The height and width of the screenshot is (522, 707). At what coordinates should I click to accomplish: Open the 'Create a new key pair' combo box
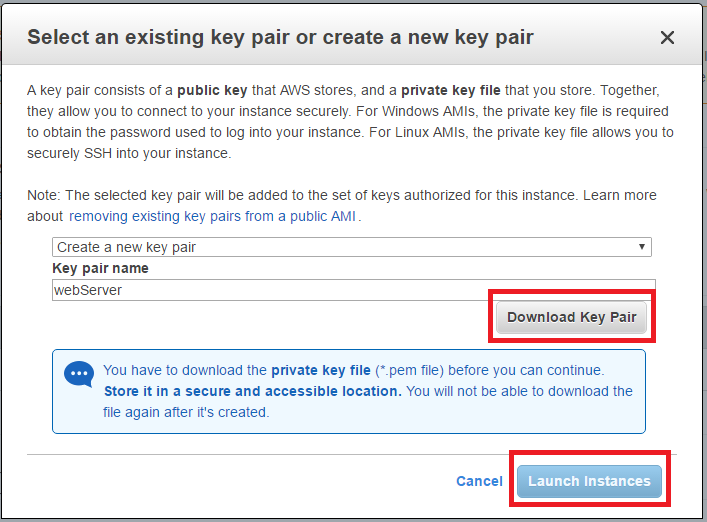pyautogui.click(x=350, y=247)
